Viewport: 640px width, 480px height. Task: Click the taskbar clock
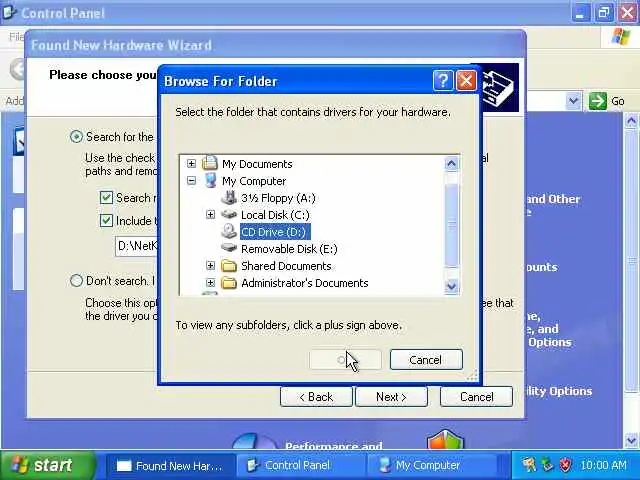[603, 465]
